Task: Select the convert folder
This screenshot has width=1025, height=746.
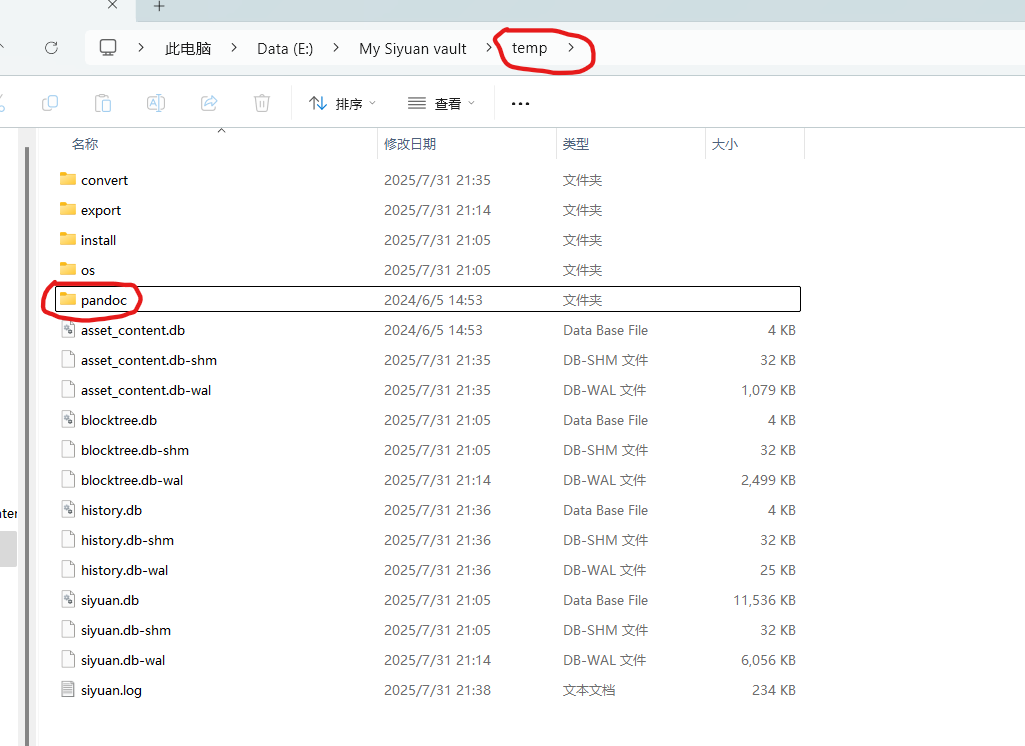Action: [103, 180]
